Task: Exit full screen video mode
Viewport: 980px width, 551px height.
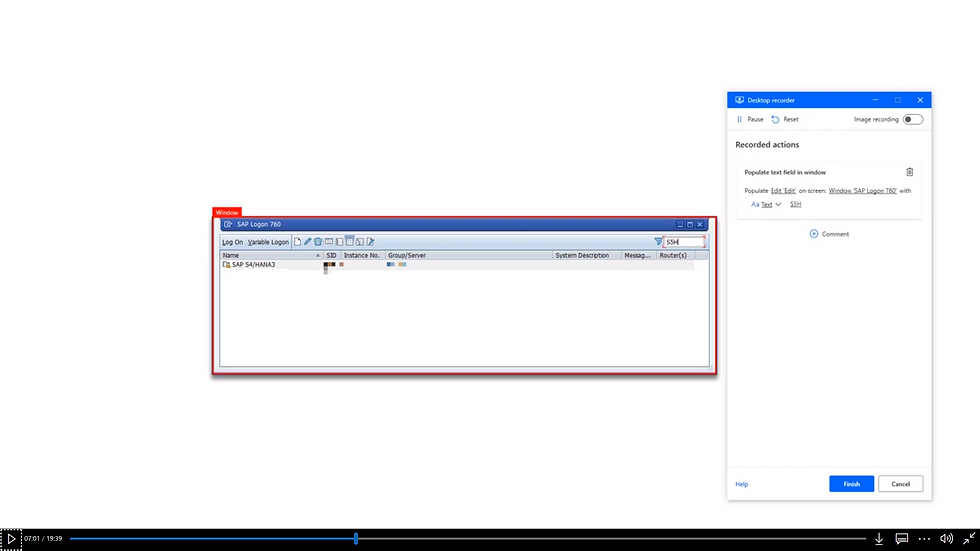Action: pyautogui.click(x=969, y=539)
